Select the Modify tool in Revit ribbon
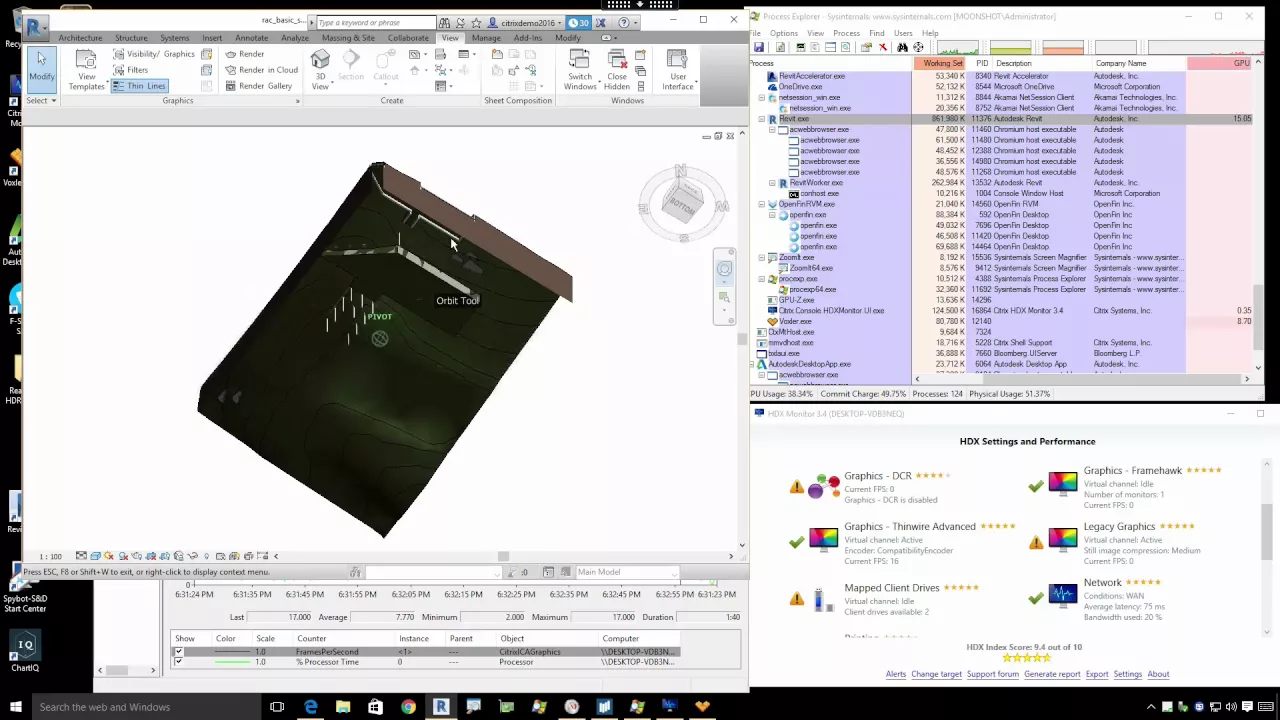The width and height of the screenshot is (1280, 720). pos(41,68)
